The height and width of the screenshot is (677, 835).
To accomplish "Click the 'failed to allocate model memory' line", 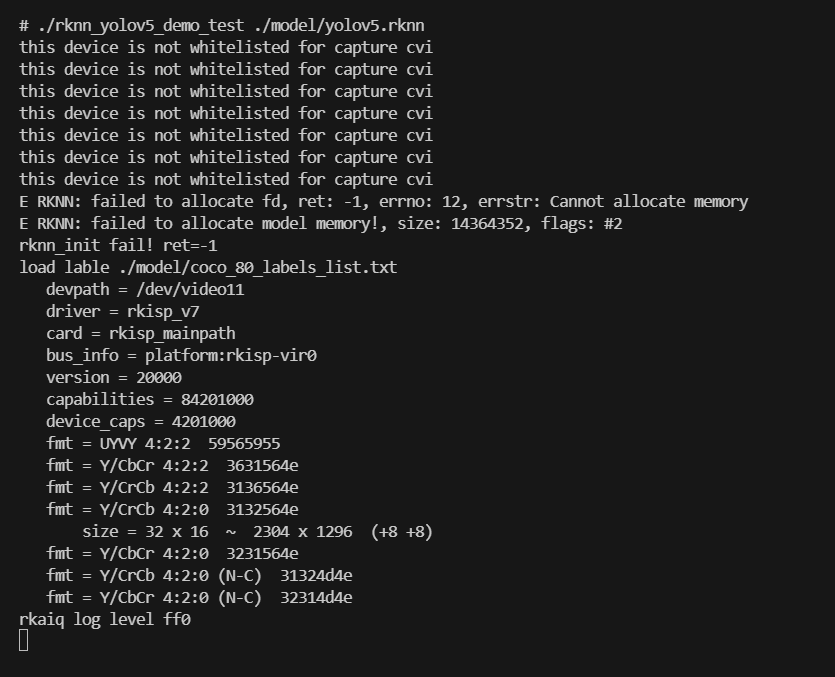I will coord(321,223).
